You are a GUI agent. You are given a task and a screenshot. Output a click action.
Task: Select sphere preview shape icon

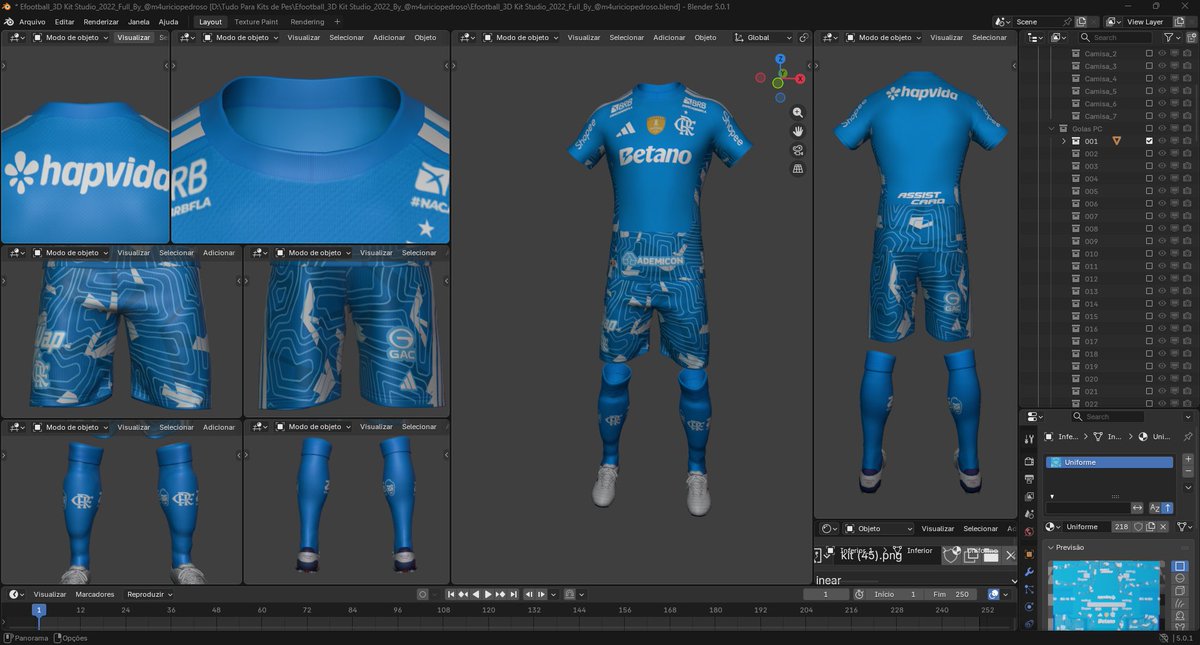point(1179,578)
